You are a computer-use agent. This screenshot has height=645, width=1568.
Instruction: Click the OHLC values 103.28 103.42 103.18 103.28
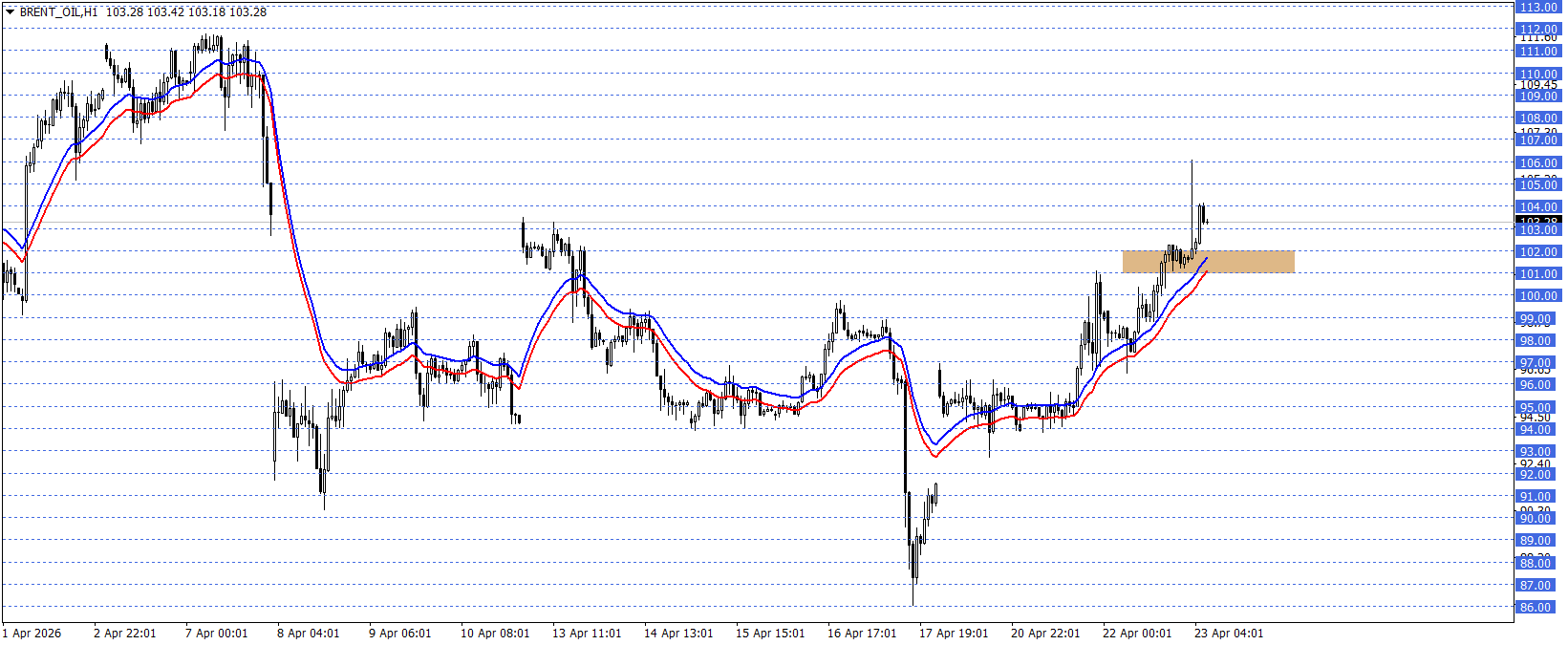(186, 12)
